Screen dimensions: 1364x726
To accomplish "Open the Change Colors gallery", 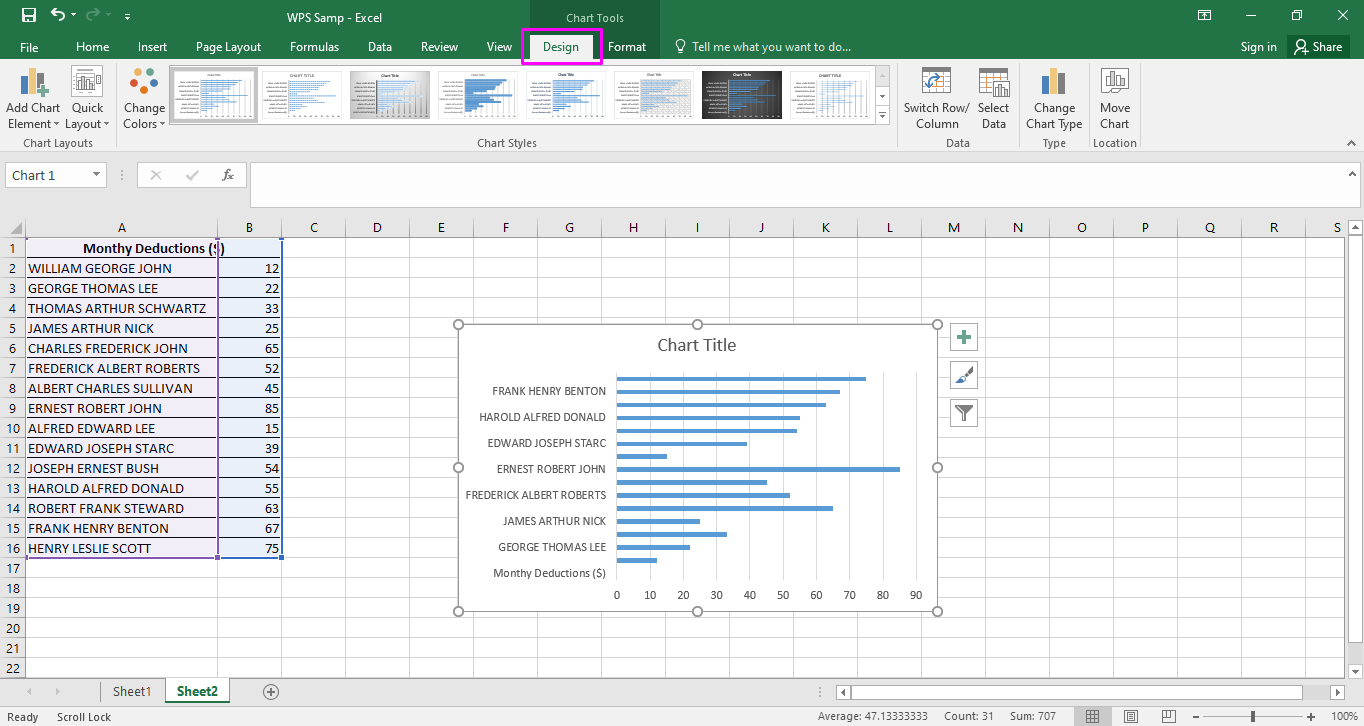I will 143,97.
